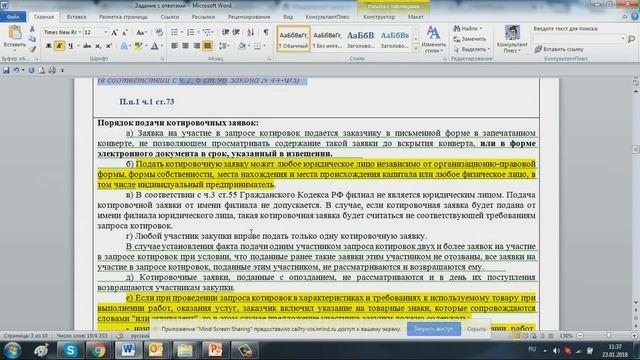Switch to the Макет table tab
This screenshot has width=640, height=360.
coord(415,17)
